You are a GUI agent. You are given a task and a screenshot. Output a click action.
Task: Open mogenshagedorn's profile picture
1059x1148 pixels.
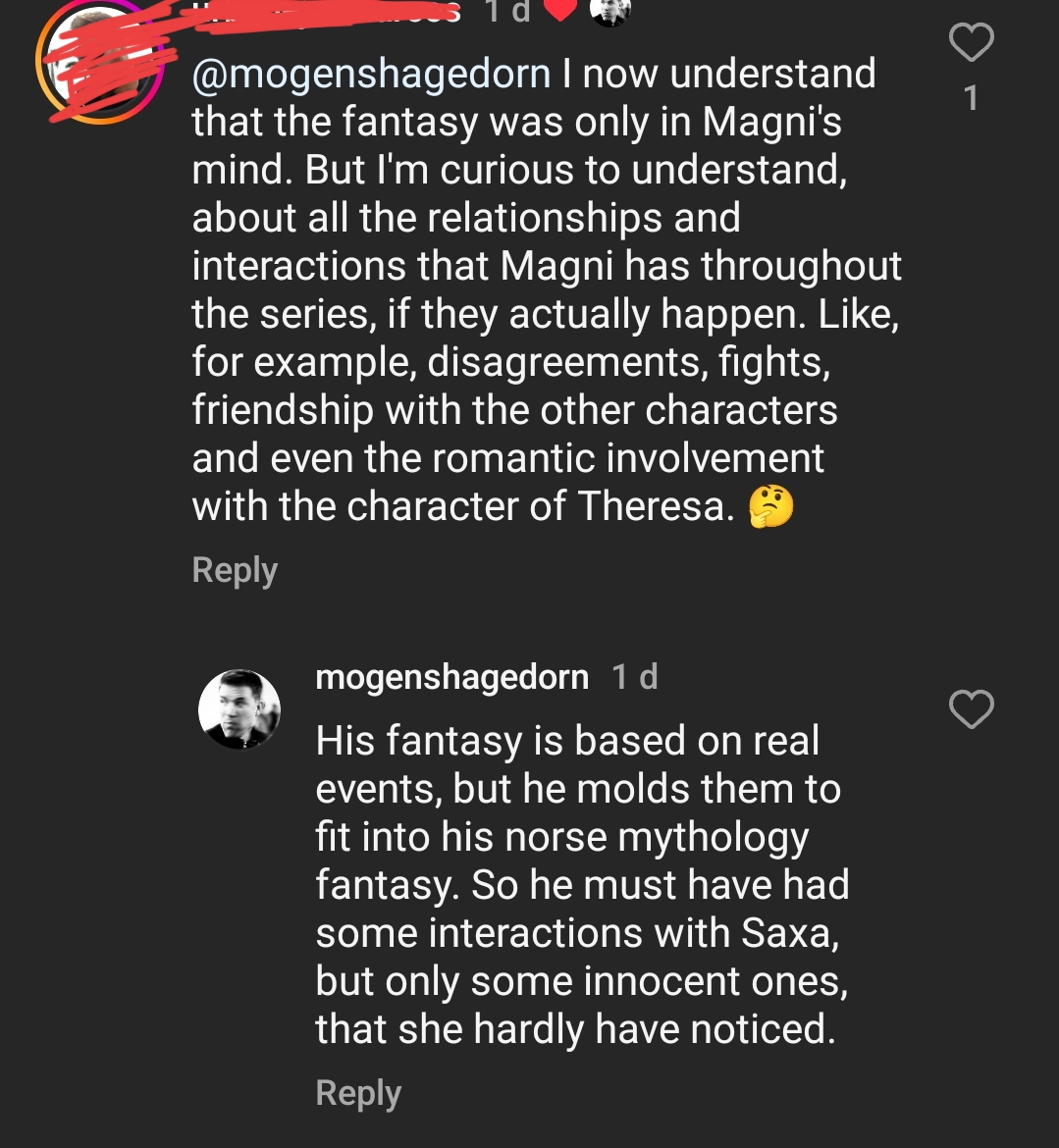point(238,709)
